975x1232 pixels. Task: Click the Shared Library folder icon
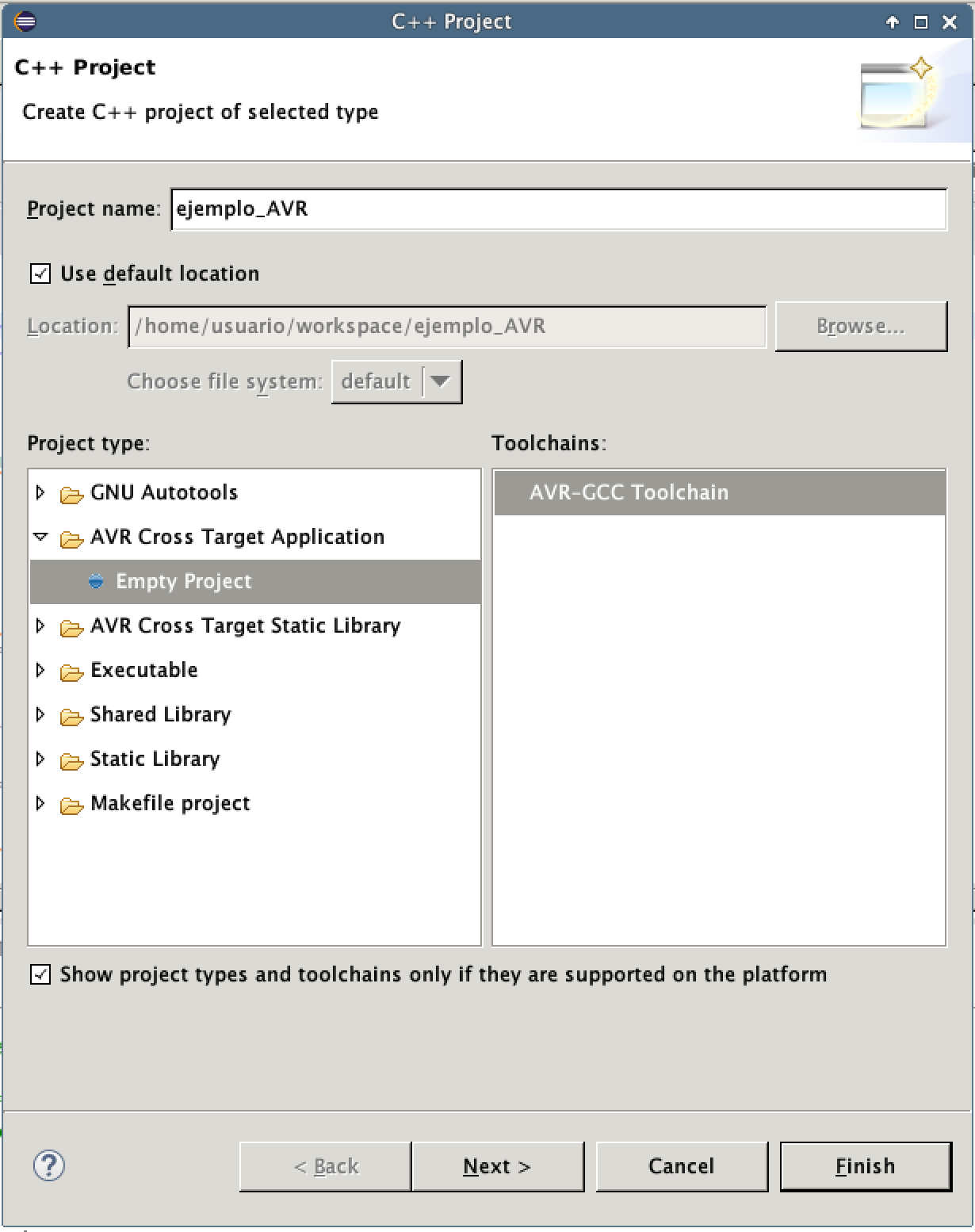(71, 716)
